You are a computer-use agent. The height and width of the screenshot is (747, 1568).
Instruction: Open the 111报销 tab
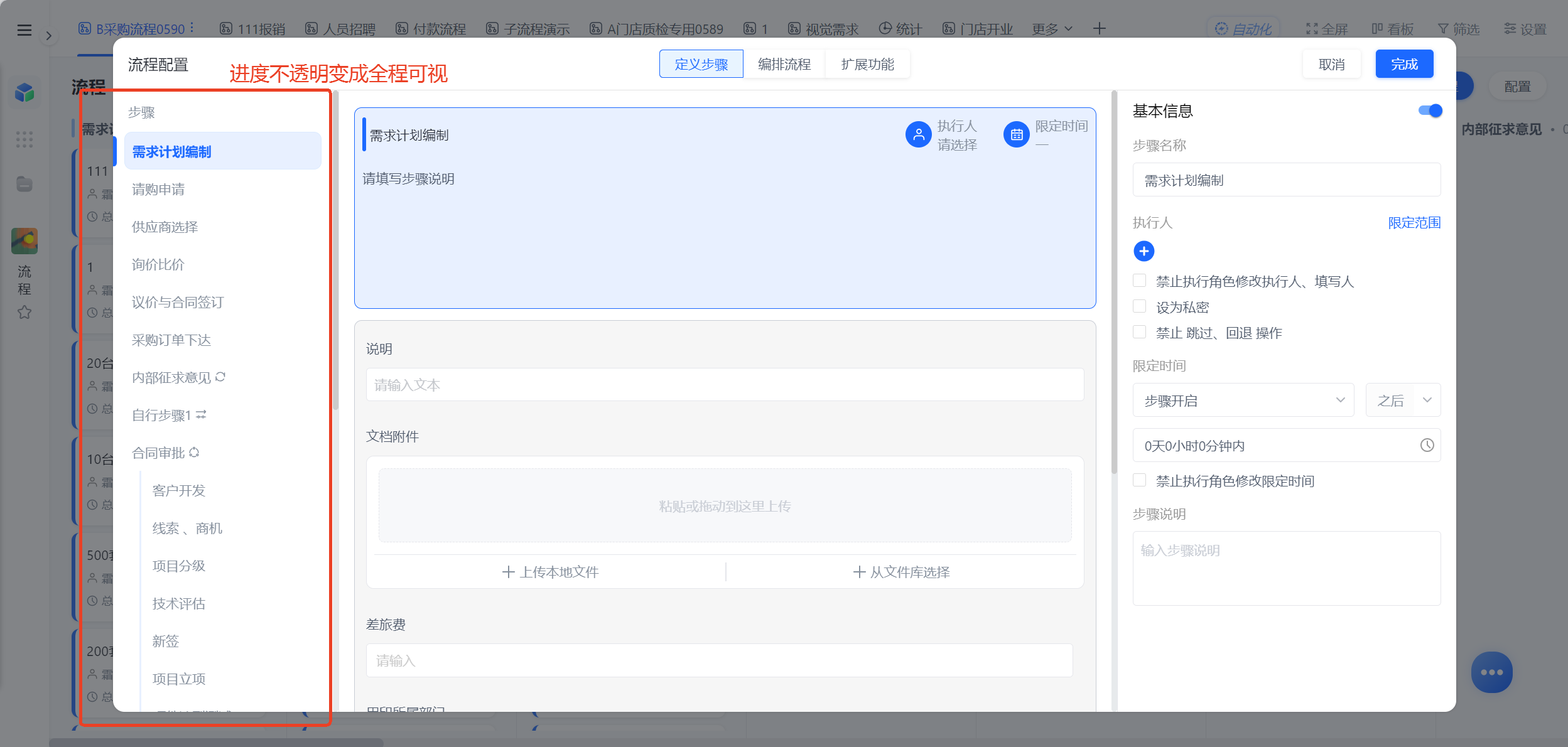(252, 29)
